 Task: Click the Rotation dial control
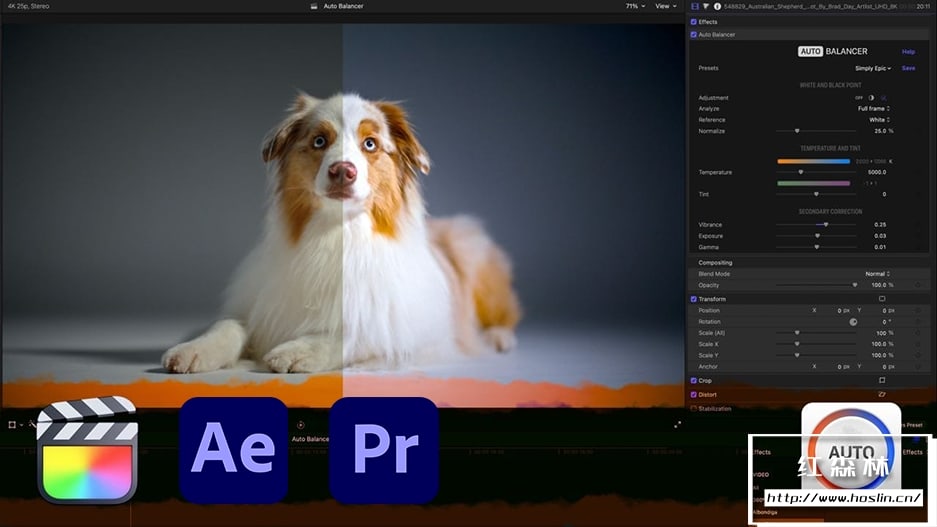pos(853,322)
